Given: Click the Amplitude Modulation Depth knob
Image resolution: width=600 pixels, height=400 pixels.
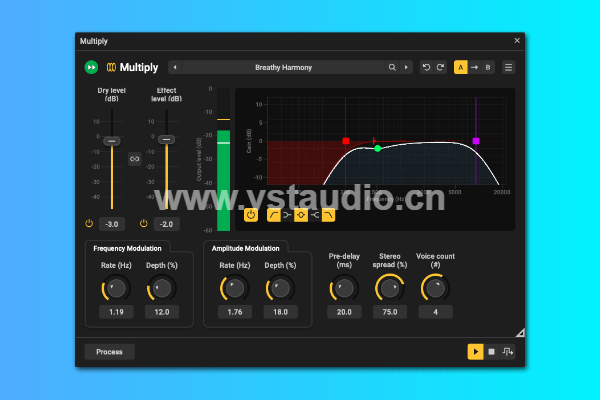Looking at the screenshot, I should tap(280, 288).
